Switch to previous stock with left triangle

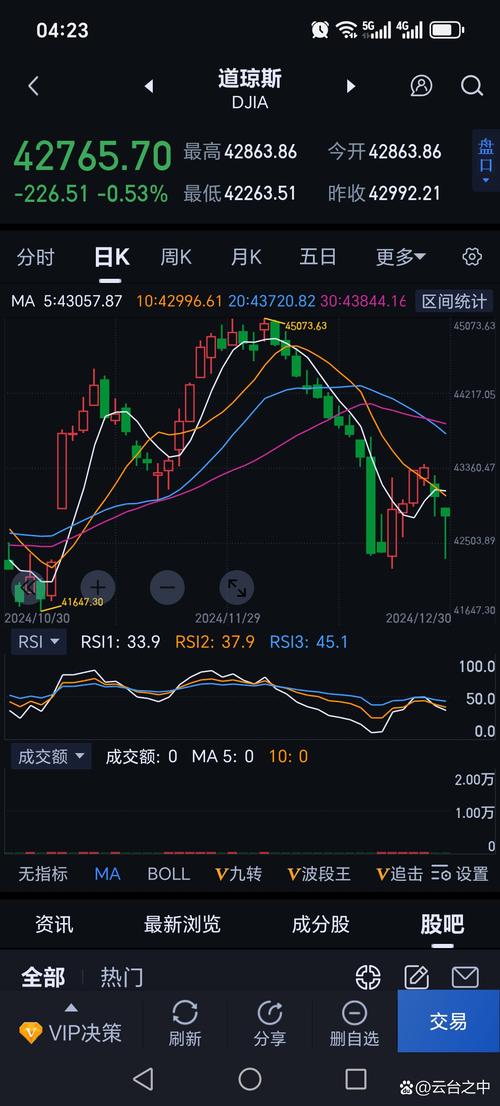click(149, 86)
